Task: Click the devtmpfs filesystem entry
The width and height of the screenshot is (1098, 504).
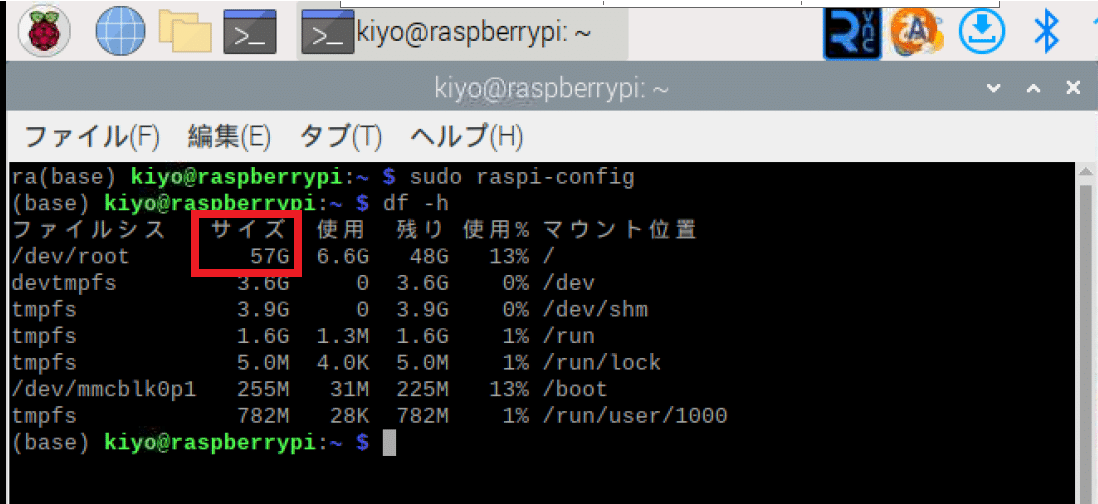Action: [64, 284]
